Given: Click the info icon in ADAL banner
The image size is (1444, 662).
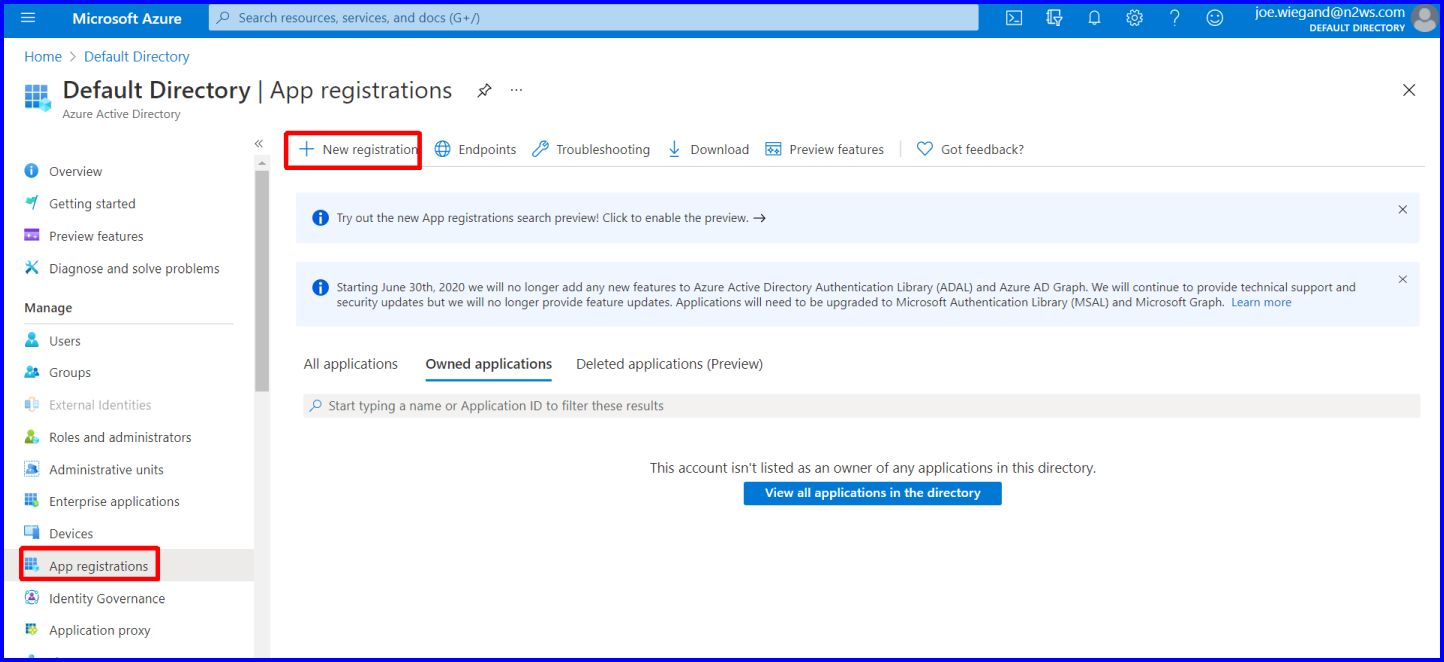Looking at the screenshot, I should (320, 287).
